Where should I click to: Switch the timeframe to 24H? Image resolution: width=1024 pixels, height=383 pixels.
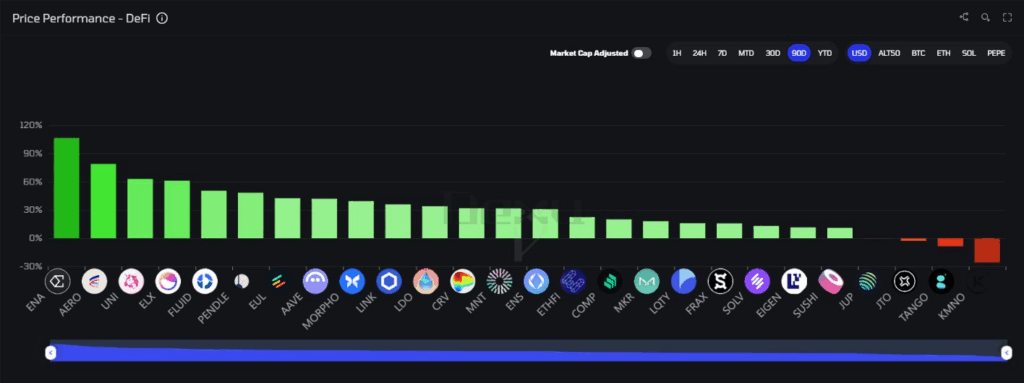[699, 53]
